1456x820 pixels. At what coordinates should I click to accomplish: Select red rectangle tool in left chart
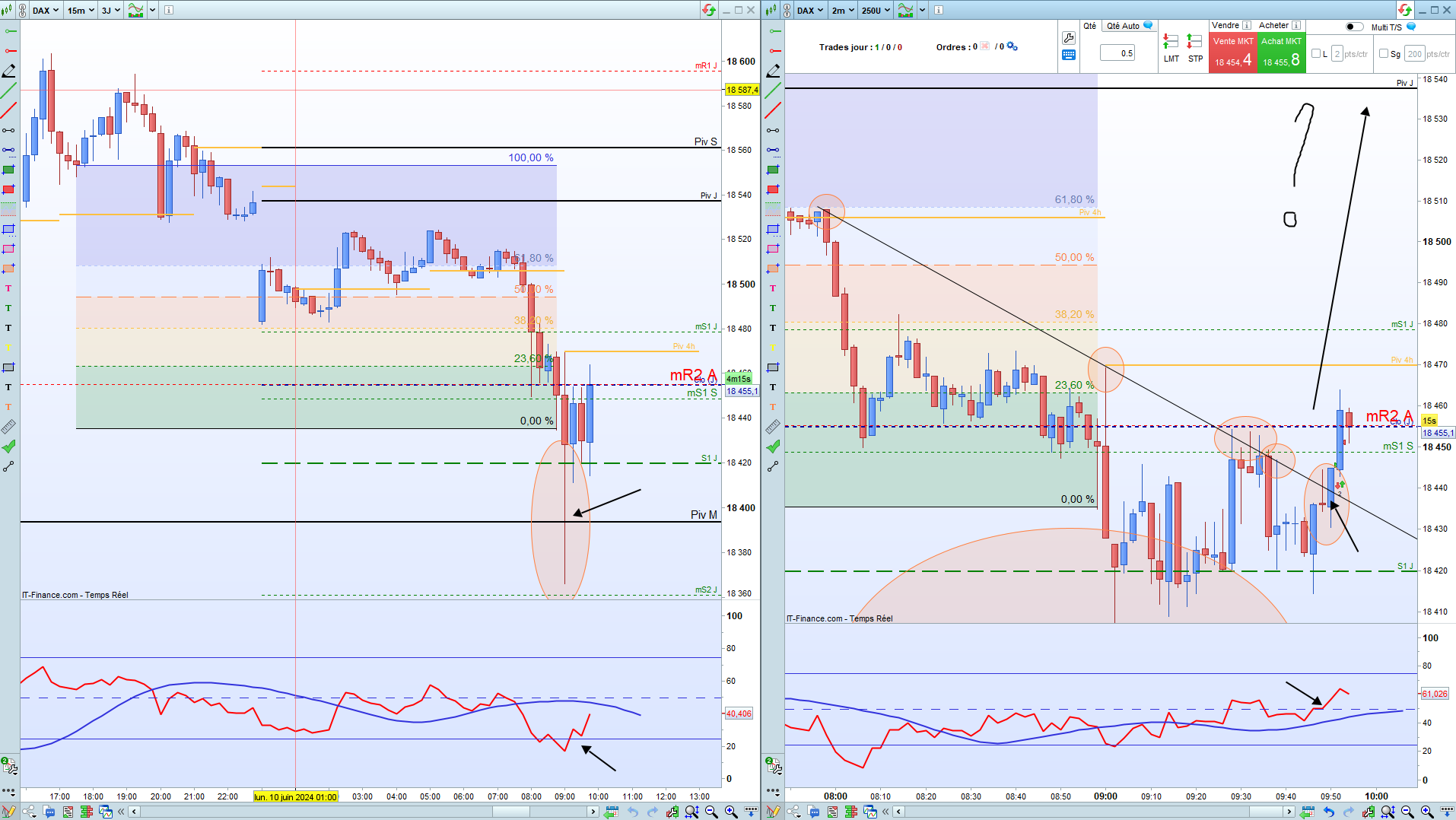(x=9, y=189)
